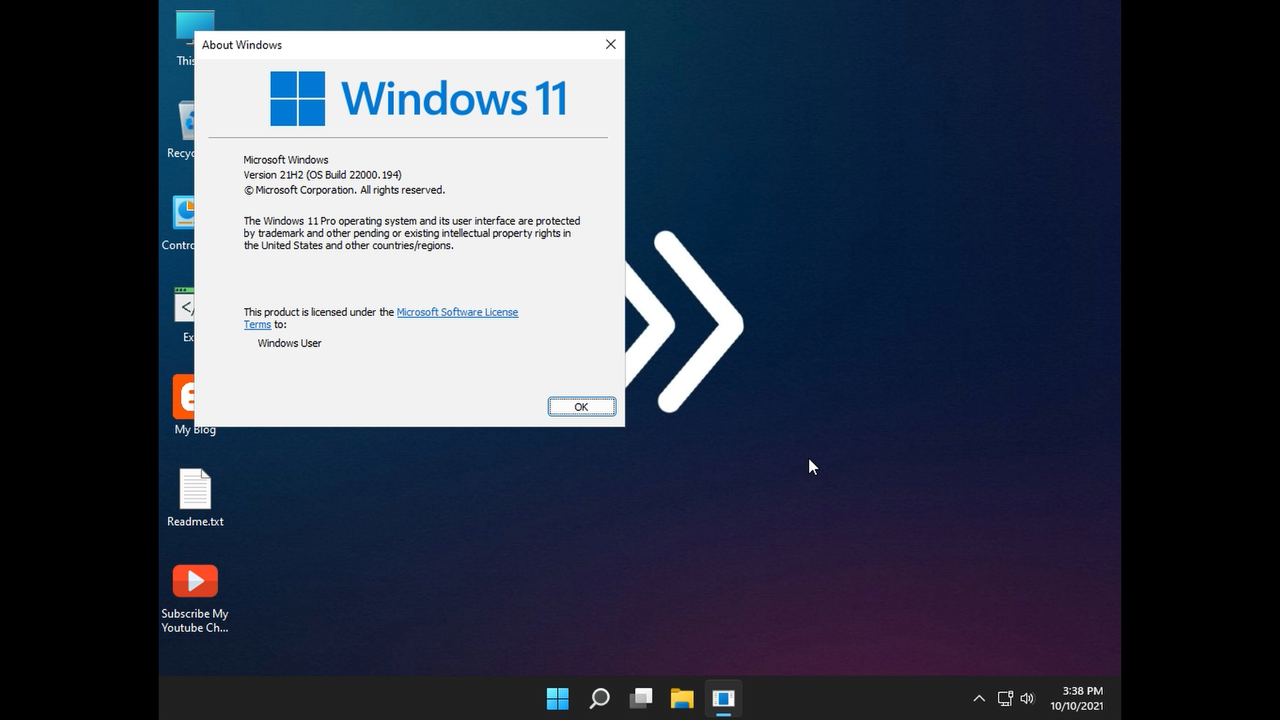The image size is (1280, 720).
Task: Click "Version 21H2 (OS Build 22000.194)" text
Action: 322,175
